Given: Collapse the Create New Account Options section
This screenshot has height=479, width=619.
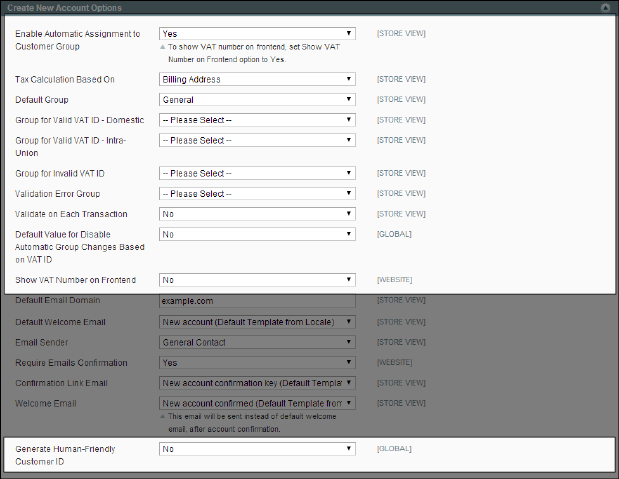Looking at the screenshot, I should point(605,7).
